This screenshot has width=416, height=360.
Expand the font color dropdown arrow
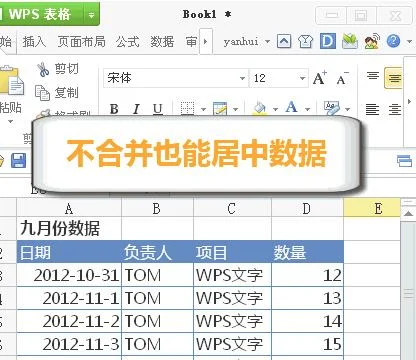point(307,109)
